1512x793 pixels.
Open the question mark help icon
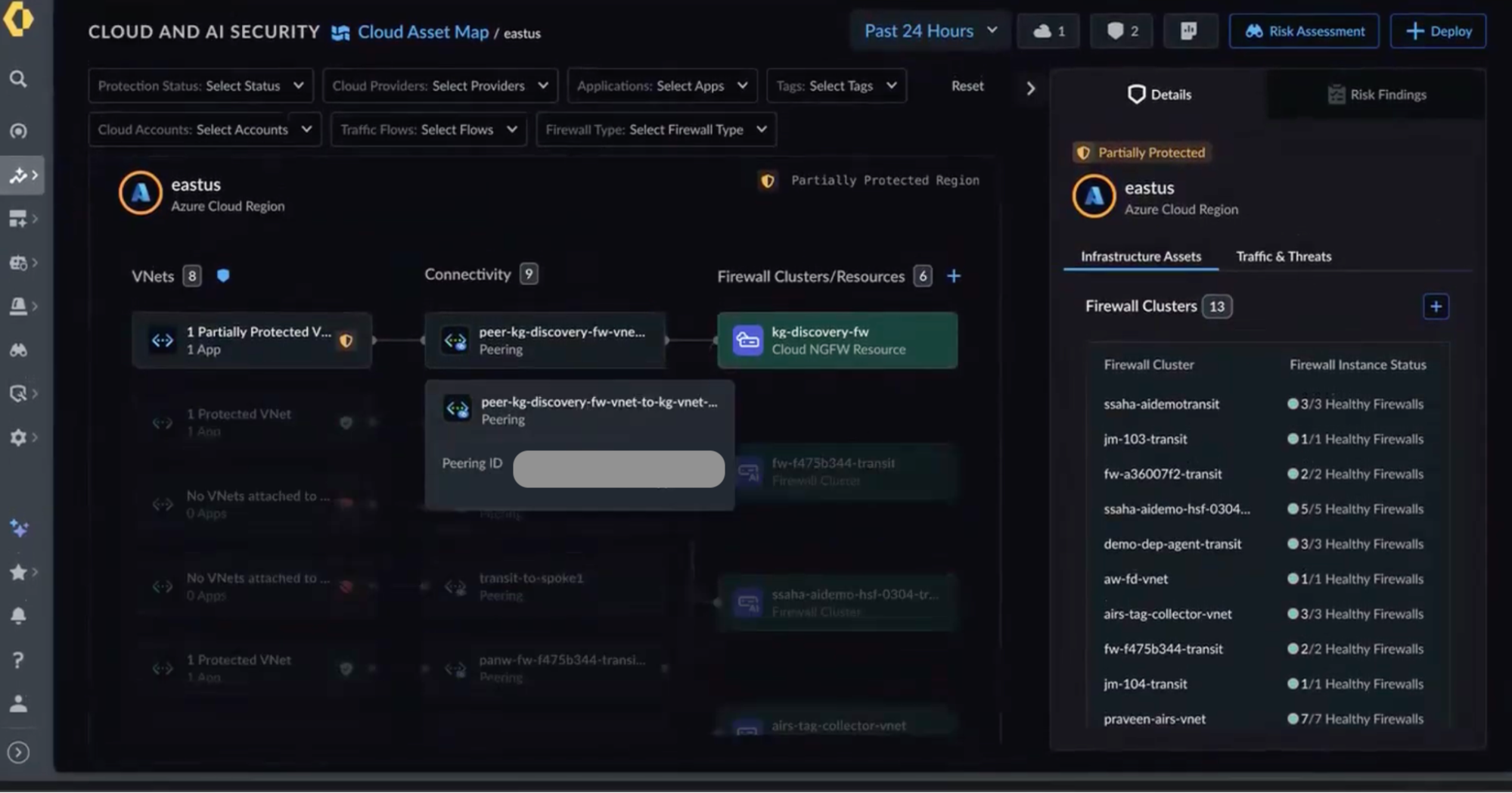point(18,660)
